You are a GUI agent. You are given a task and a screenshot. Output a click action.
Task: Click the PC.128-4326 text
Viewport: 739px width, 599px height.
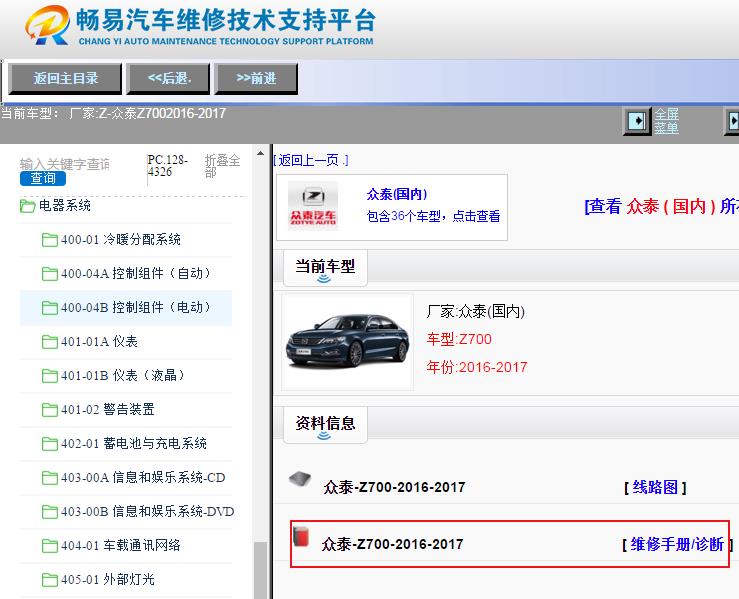168,166
